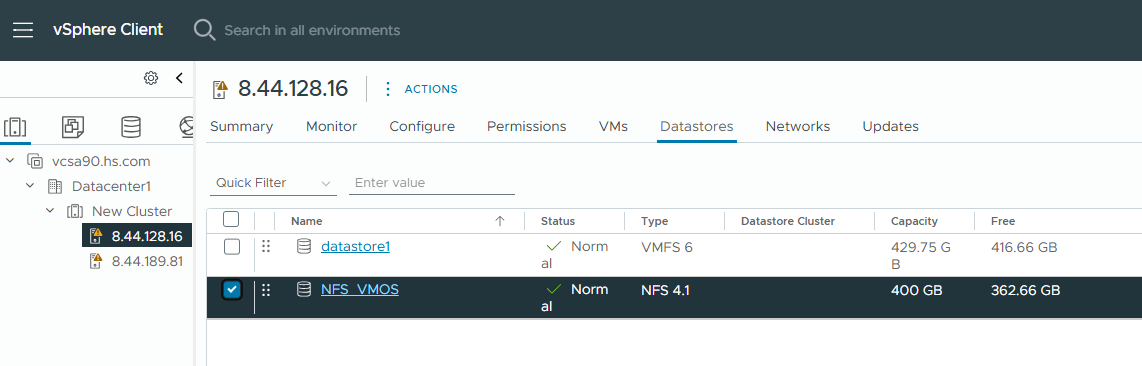Click the Enter value filter field

pyautogui.click(x=432, y=183)
